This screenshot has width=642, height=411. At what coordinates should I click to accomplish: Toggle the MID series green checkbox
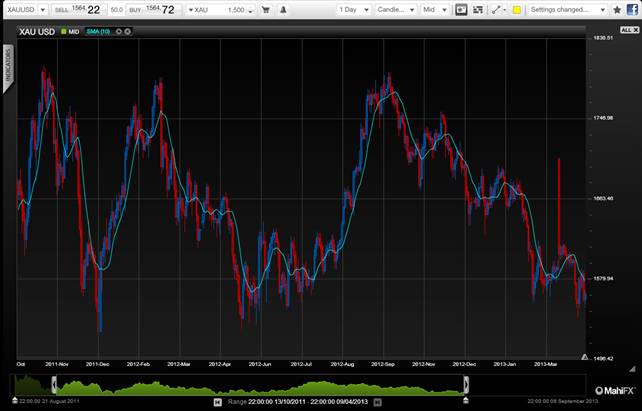point(65,31)
